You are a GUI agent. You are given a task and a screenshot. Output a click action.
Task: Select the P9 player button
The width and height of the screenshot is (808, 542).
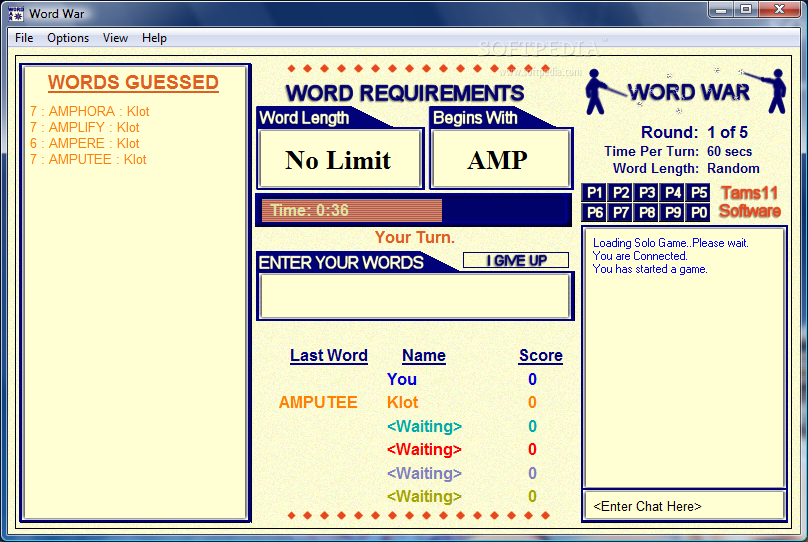pyautogui.click(x=673, y=212)
